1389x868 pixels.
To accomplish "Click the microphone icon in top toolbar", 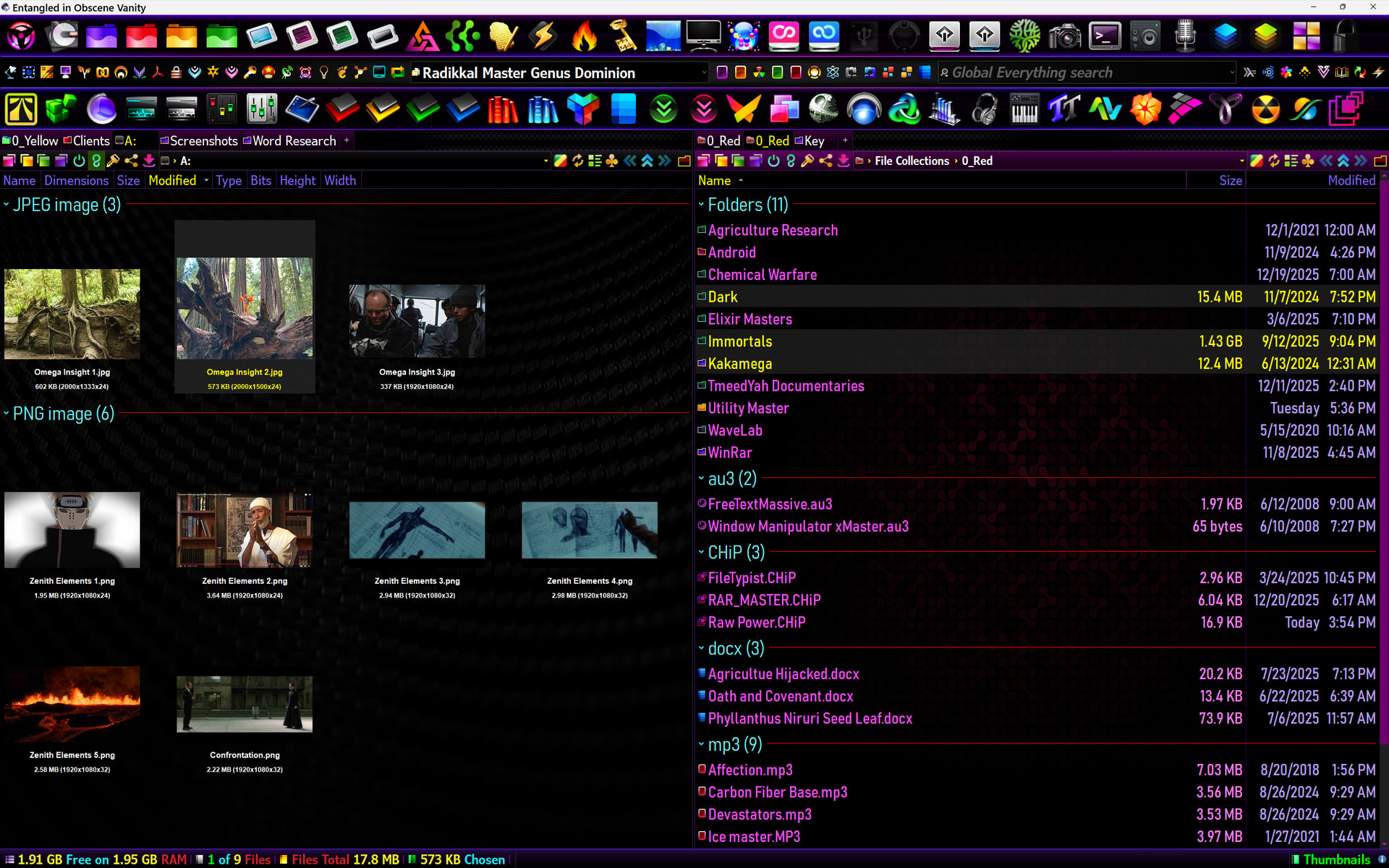I will pos(1185,36).
